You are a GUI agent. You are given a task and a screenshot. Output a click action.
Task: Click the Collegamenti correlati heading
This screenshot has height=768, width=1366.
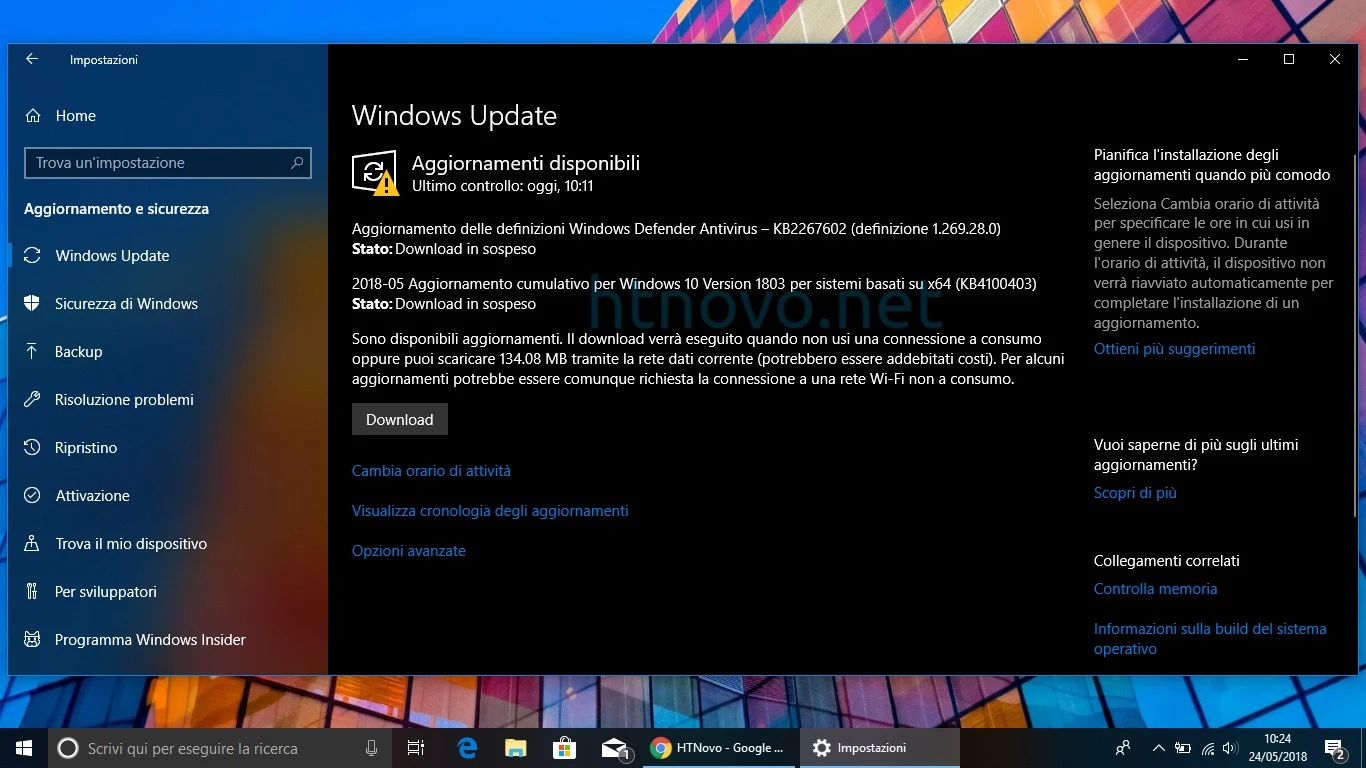(1166, 561)
